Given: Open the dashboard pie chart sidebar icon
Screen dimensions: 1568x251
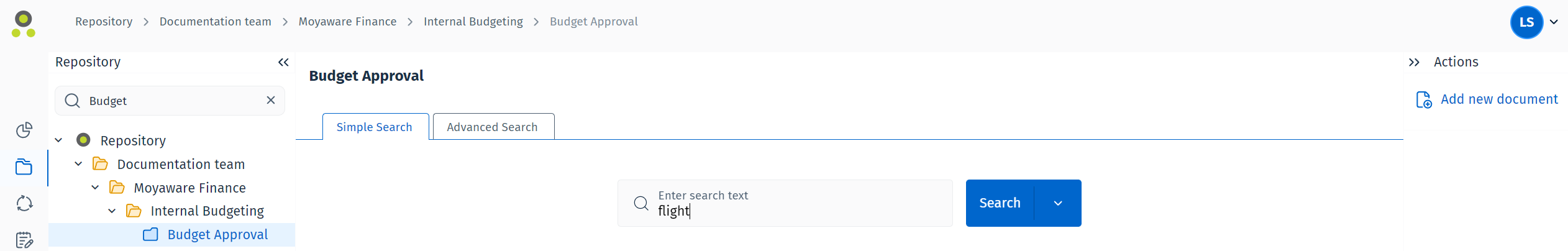Looking at the screenshot, I should pos(24,130).
